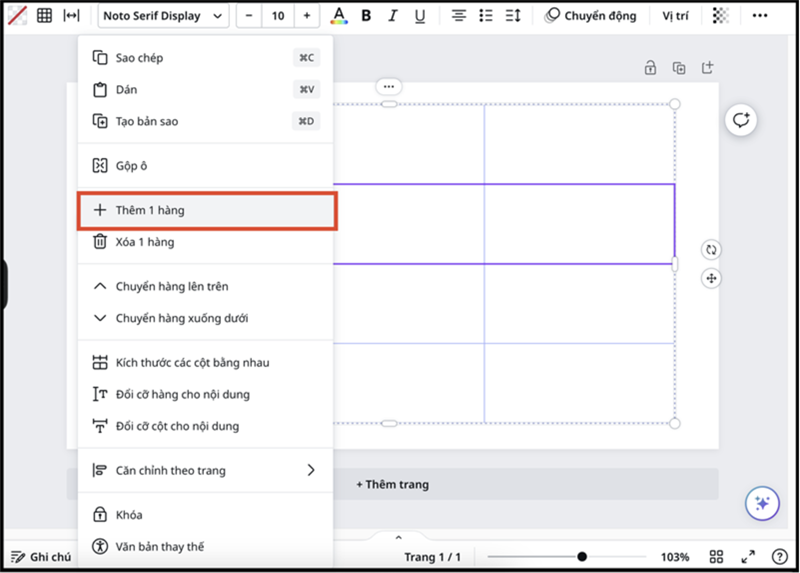This screenshot has height=573, width=800.
Task: Increase font size with plus button
Action: 306,16
